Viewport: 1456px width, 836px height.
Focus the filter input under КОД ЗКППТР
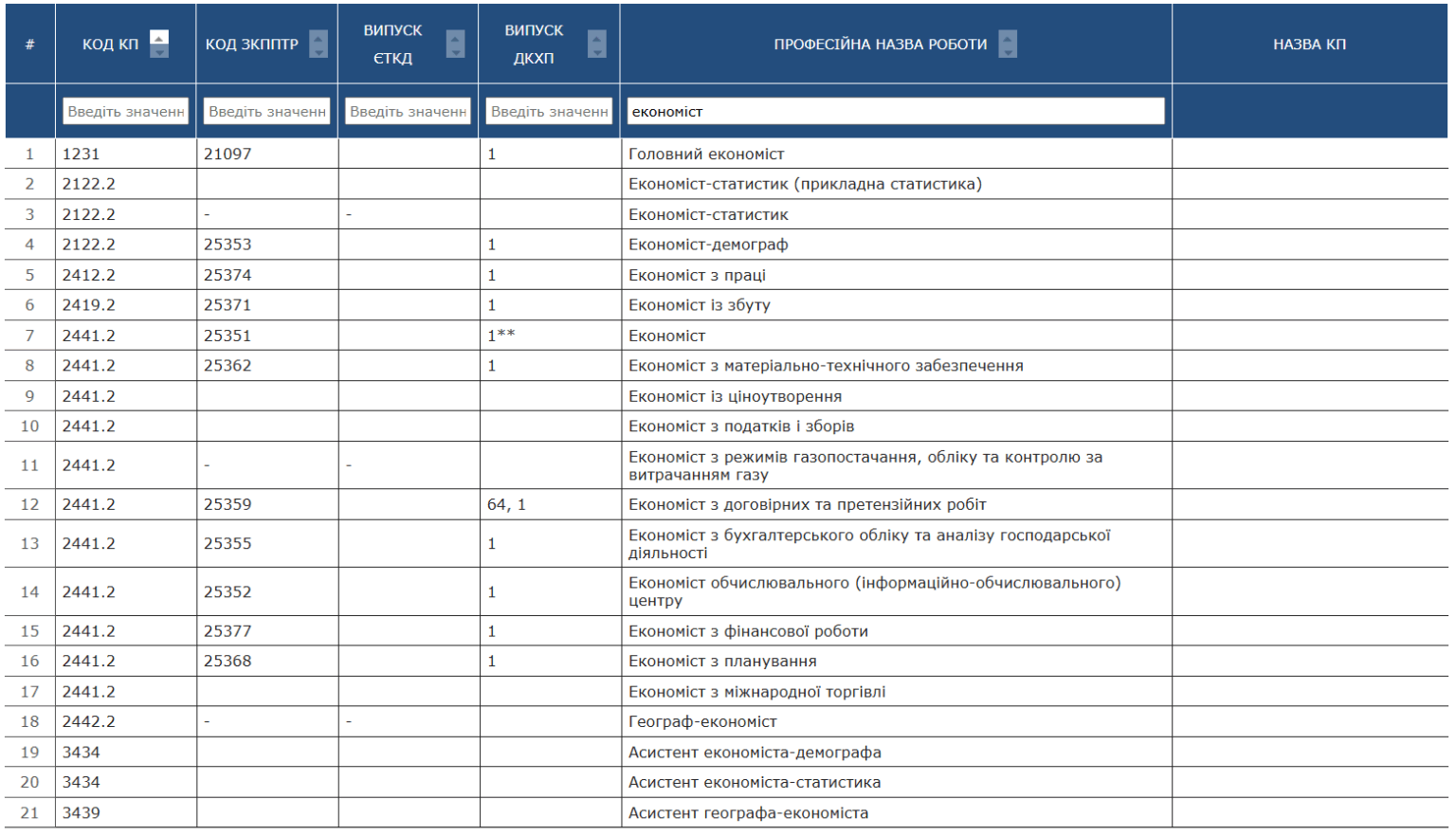[266, 112]
